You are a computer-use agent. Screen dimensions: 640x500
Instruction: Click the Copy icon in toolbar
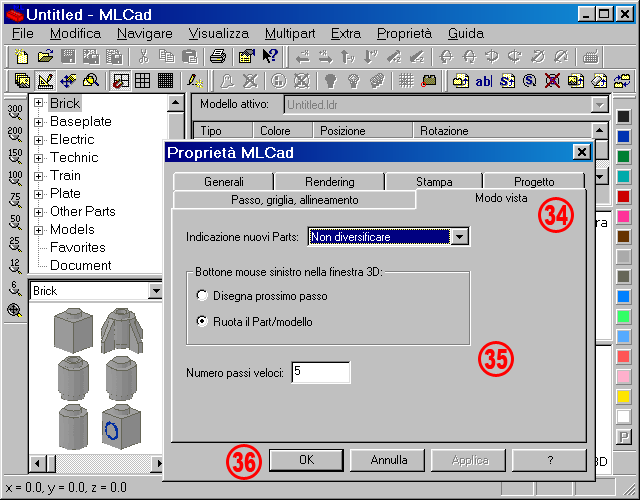coord(167,56)
